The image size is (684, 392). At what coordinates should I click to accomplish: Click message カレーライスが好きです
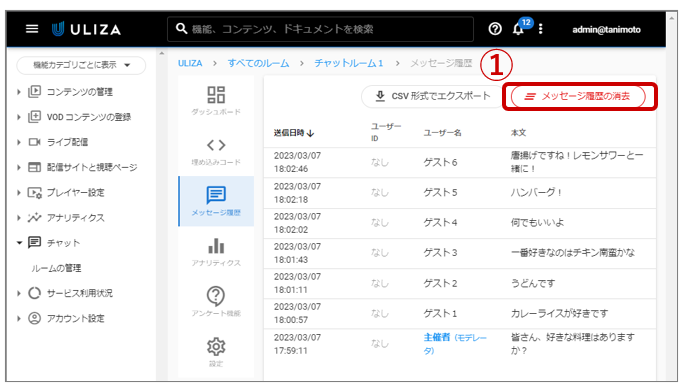pyautogui.click(x=559, y=314)
